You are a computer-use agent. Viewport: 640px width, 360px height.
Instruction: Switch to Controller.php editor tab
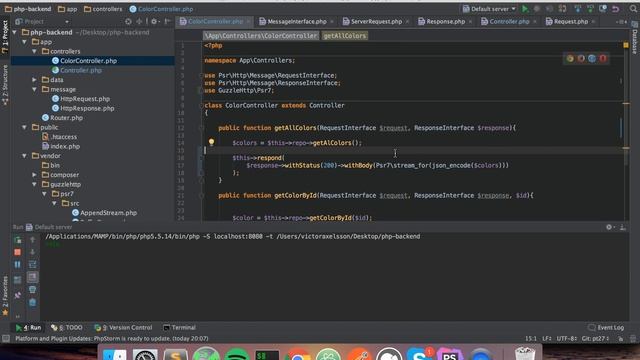coord(509,21)
